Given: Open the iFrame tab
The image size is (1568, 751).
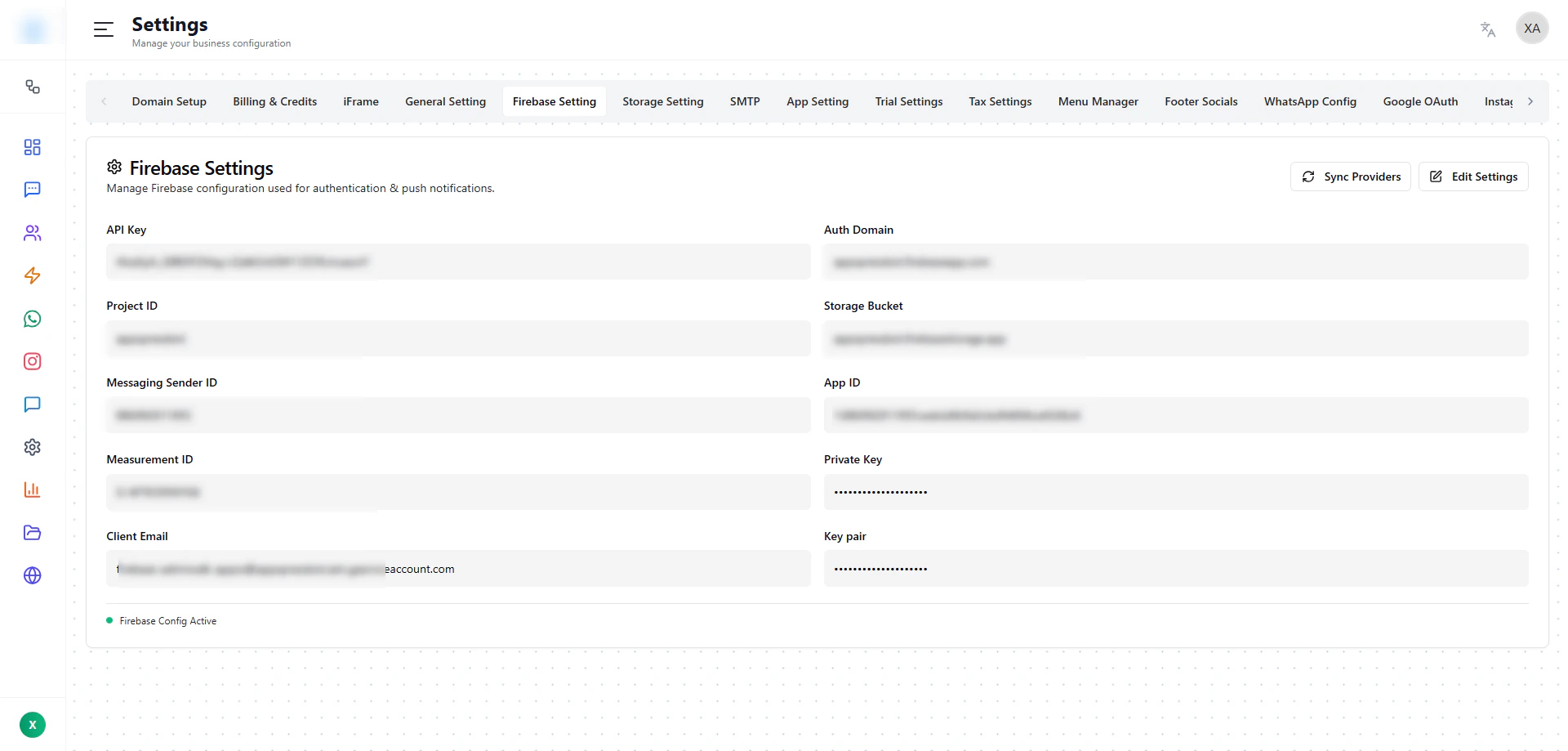Looking at the screenshot, I should [361, 101].
